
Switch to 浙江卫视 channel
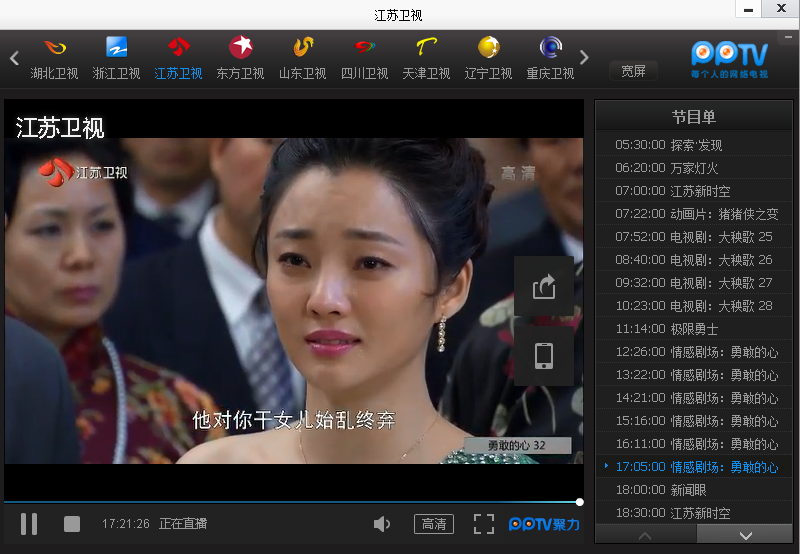click(x=116, y=59)
